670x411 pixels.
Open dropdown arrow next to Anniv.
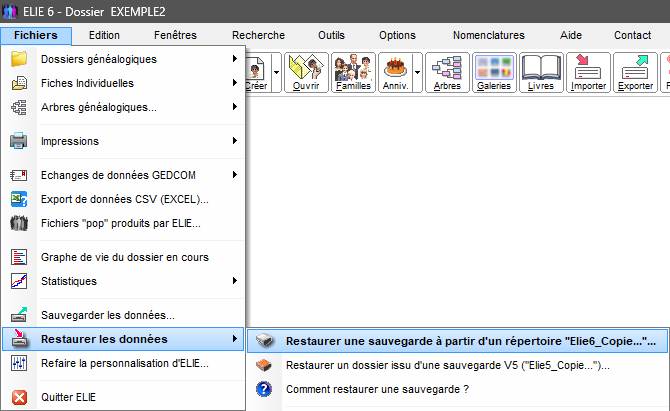coord(417,73)
